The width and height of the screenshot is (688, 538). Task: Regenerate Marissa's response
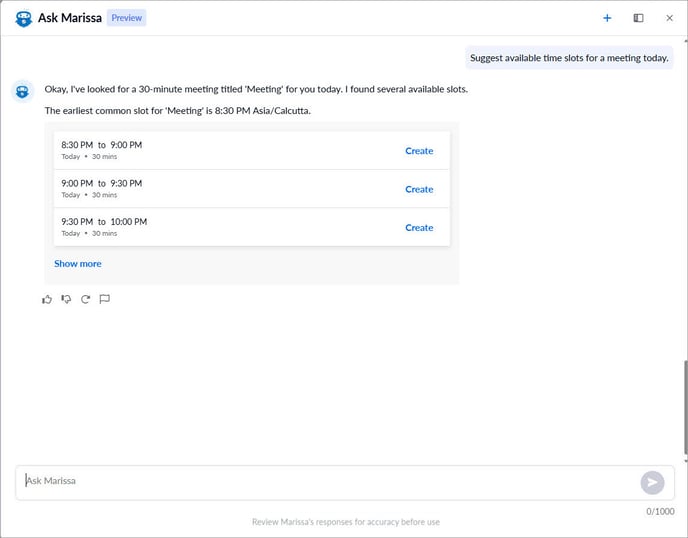[86, 299]
